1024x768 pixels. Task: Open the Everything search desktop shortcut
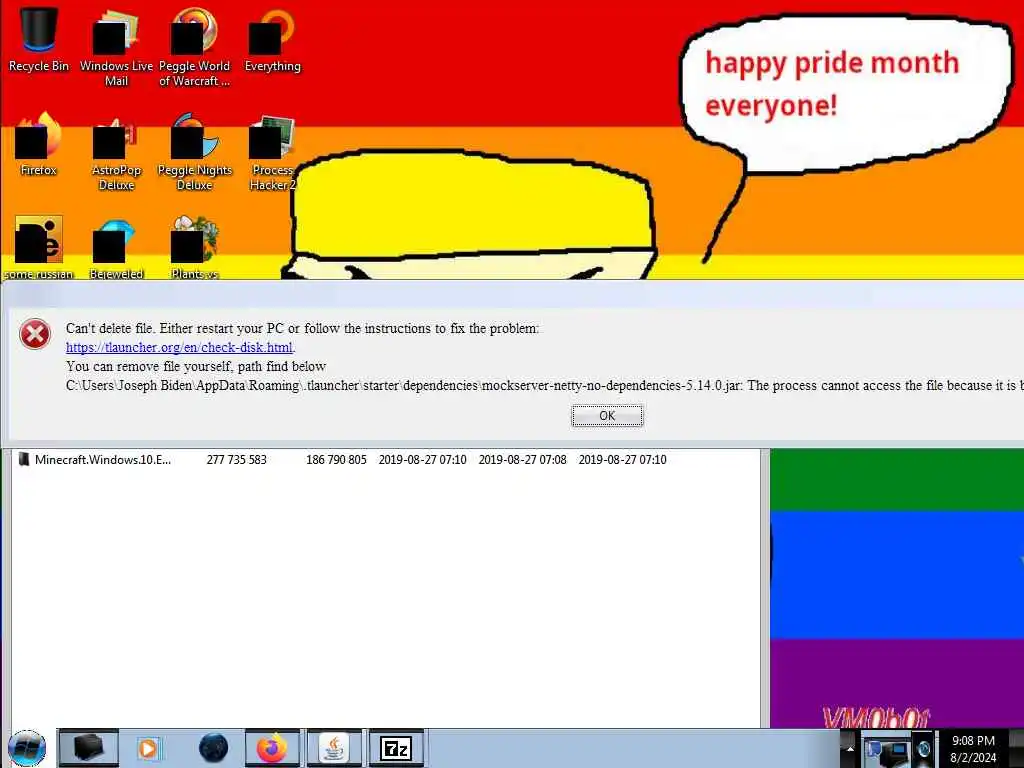pyautogui.click(x=272, y=40)
